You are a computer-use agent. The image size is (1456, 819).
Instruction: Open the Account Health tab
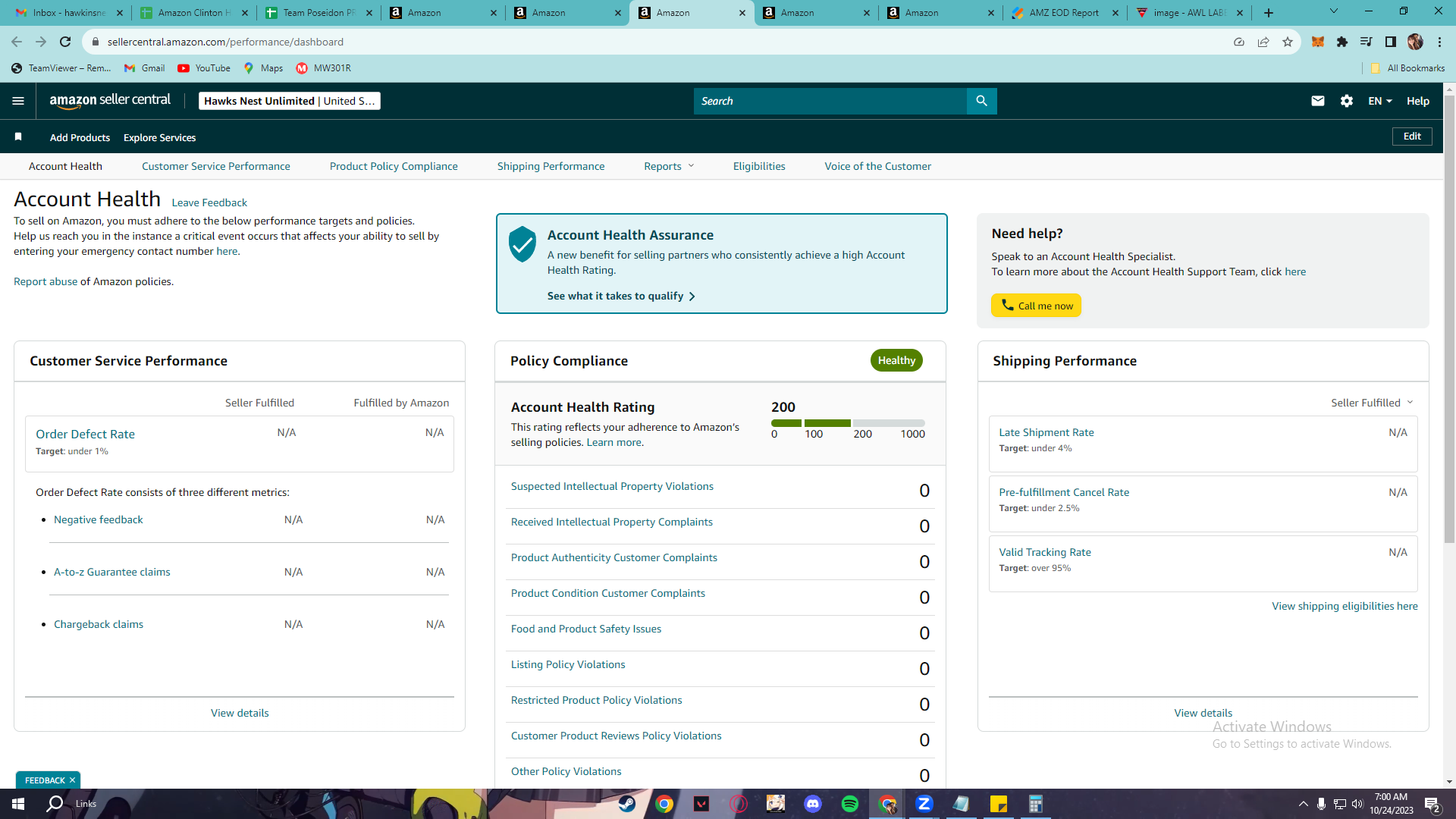coord(65,166)
